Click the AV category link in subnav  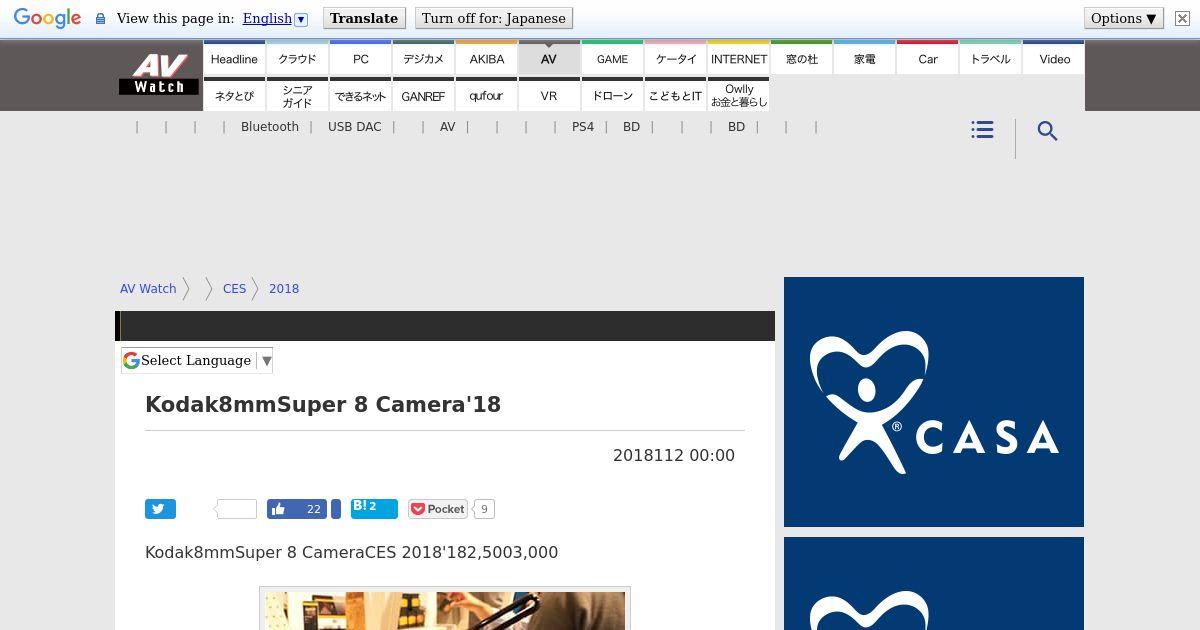pos(447,127)
